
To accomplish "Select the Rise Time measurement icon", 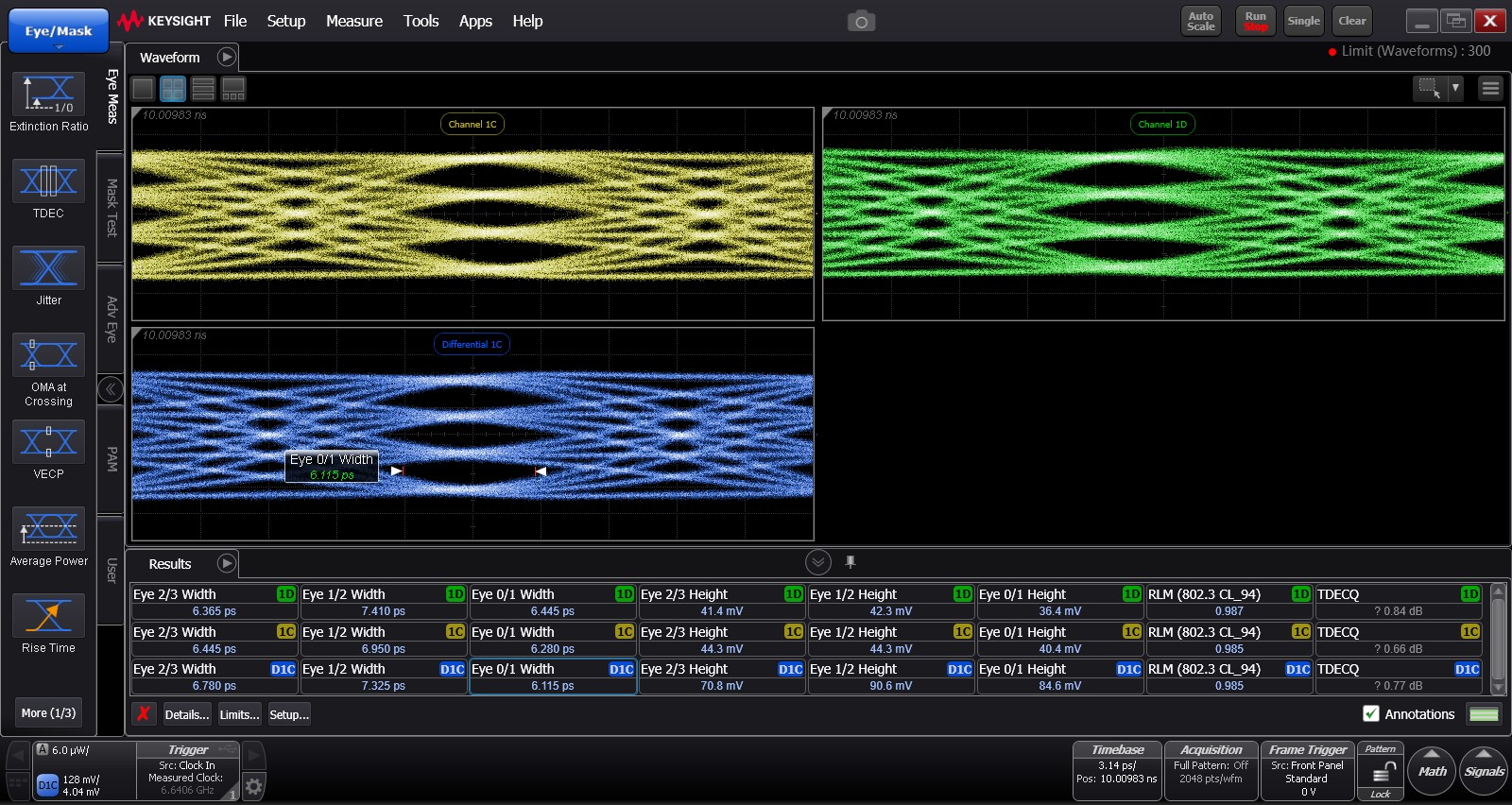I will tap(48, 616).
